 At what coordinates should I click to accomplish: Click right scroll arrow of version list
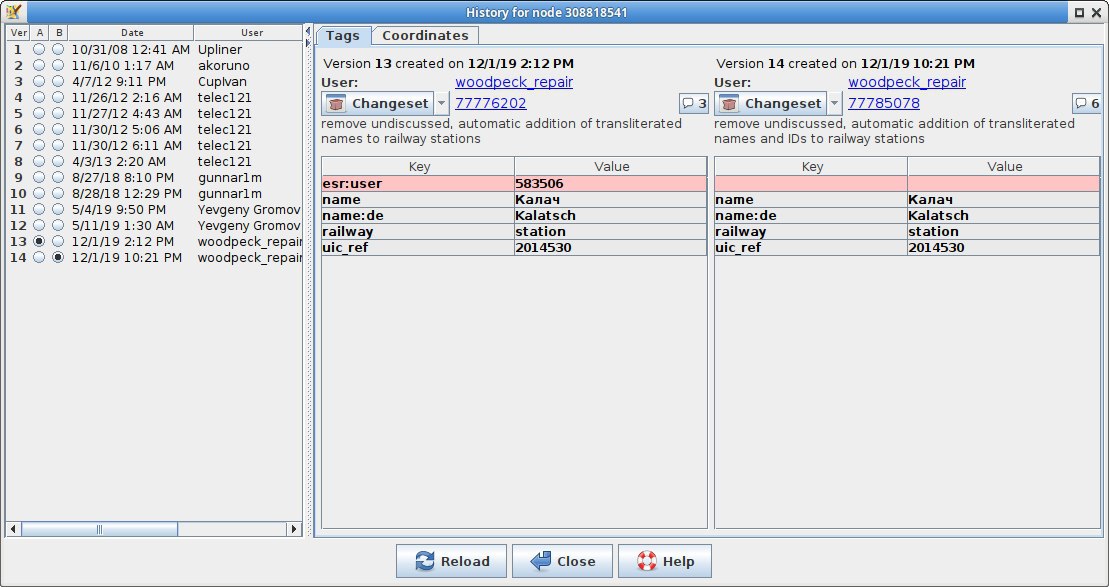tap(294, 529)
